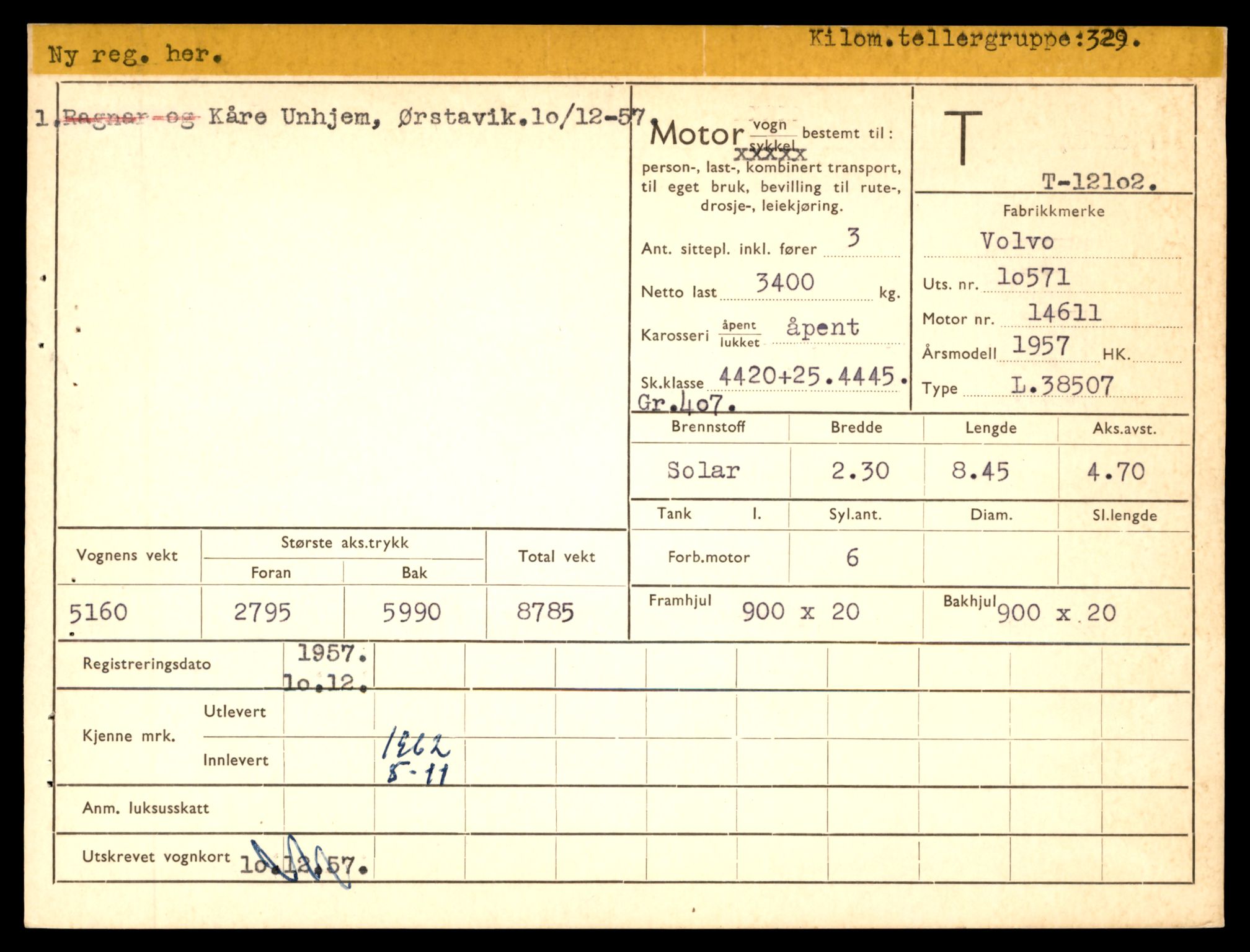The image size is (1250, 952).
Task: Click the Årsmodell value 1957
Action: pos(1040,346)
